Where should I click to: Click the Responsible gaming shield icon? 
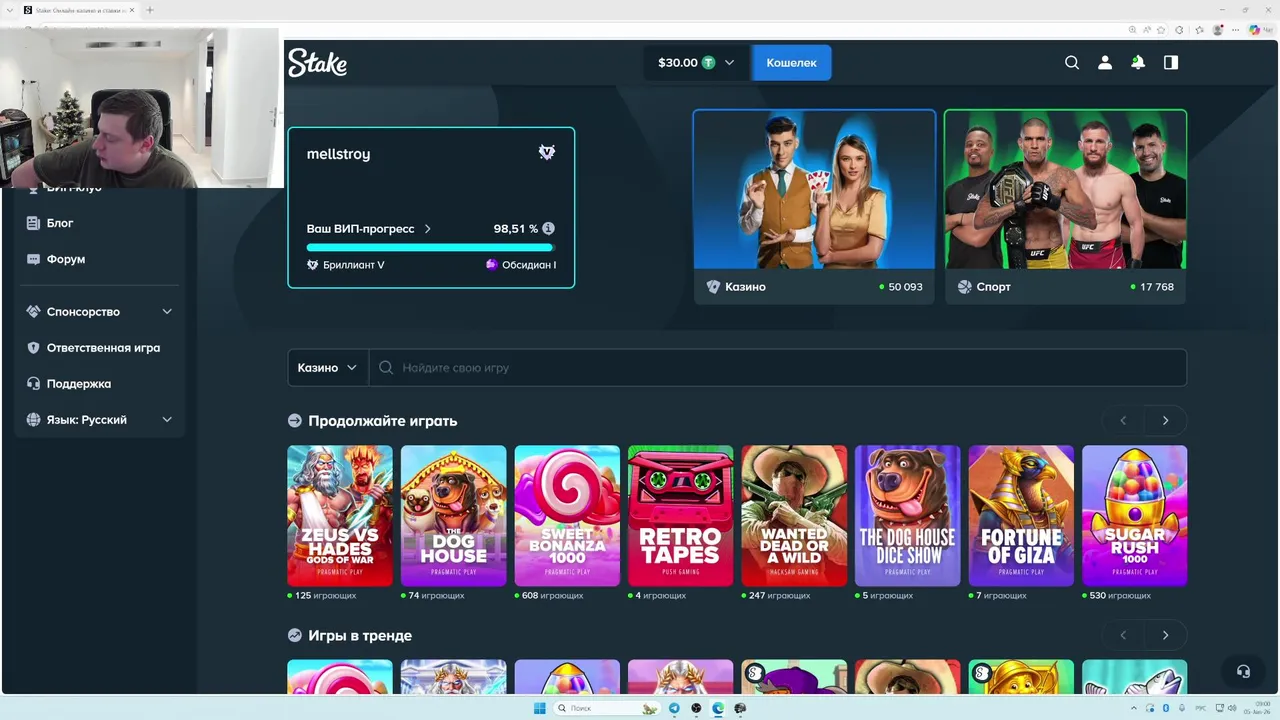pos(33,348)
